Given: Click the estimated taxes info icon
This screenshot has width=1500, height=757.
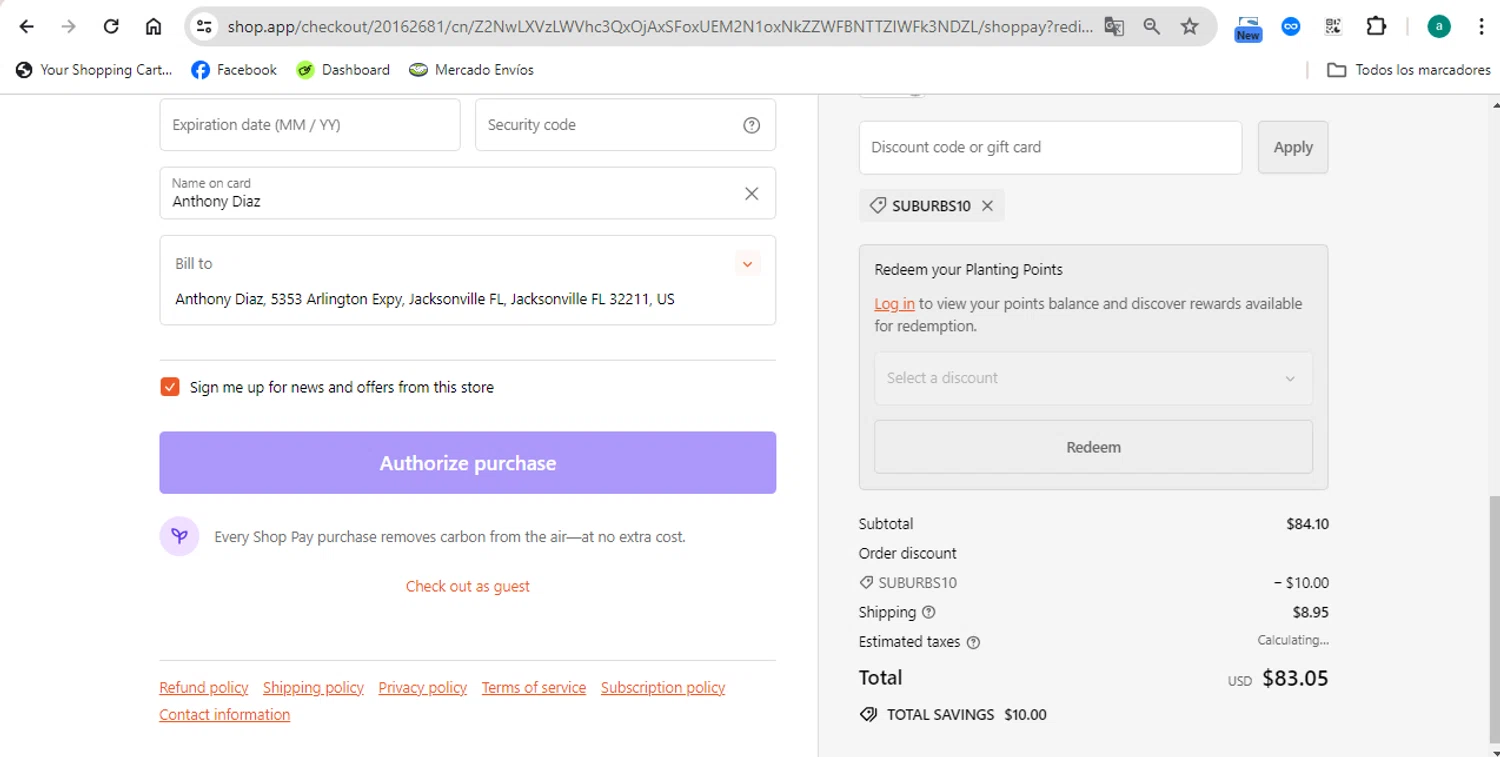Looking at the screenshot, I should [973, 642].
